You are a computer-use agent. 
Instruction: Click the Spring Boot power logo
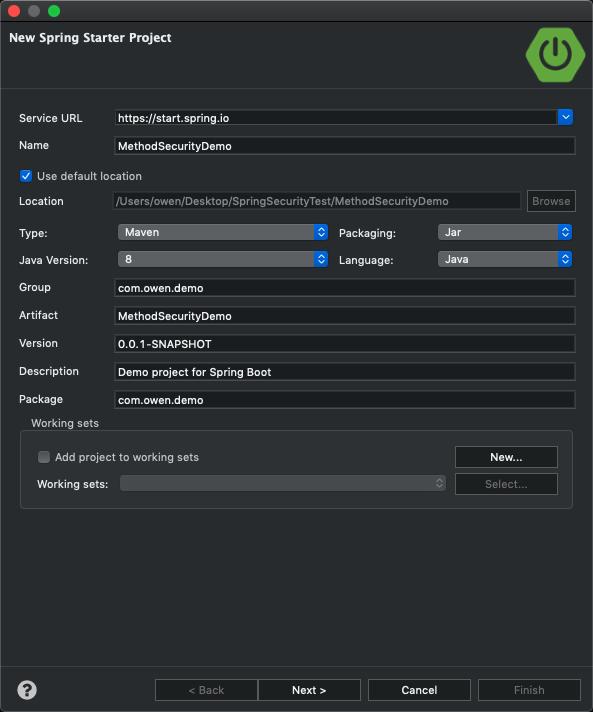coord(555,54)
